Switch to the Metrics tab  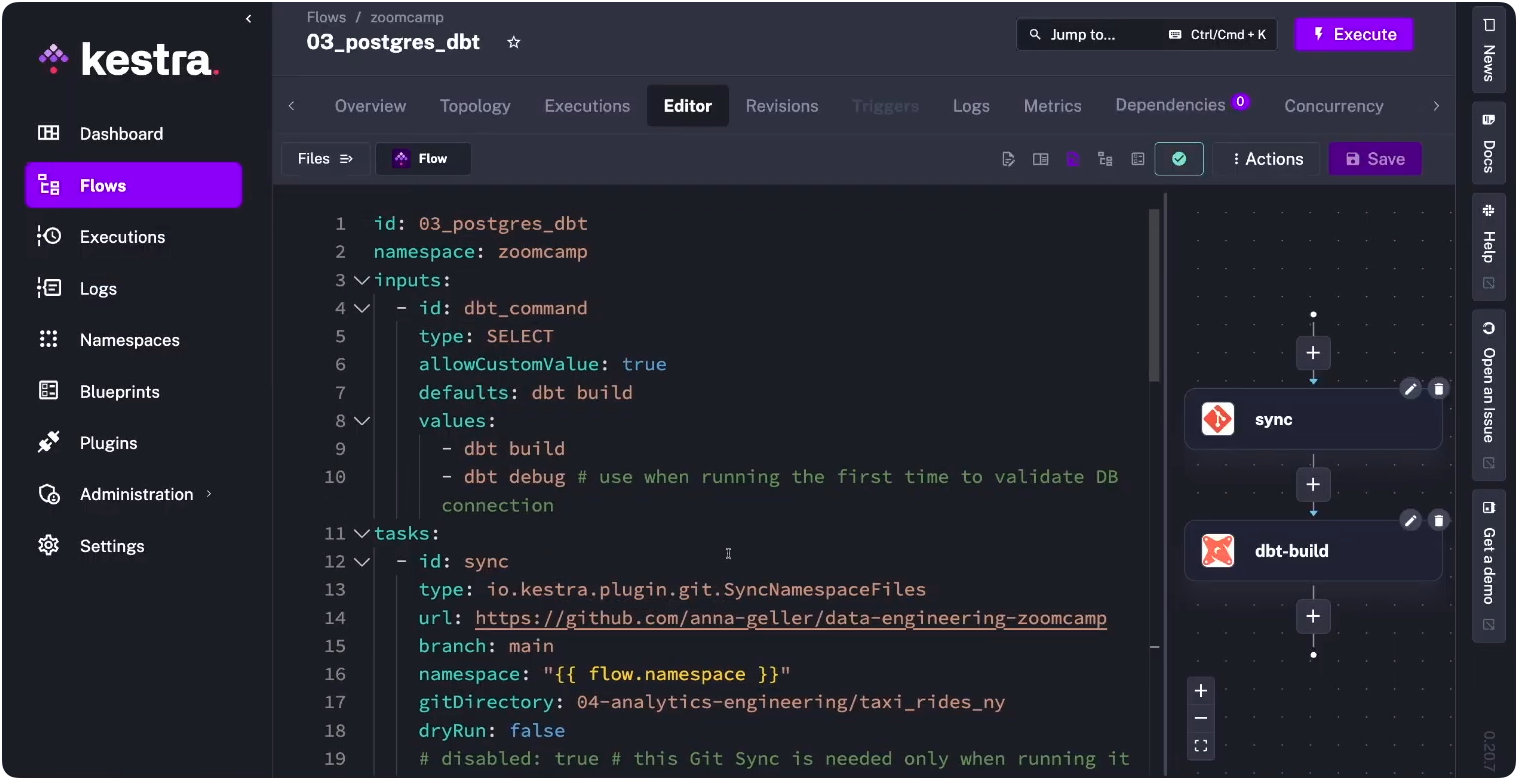1052,105
